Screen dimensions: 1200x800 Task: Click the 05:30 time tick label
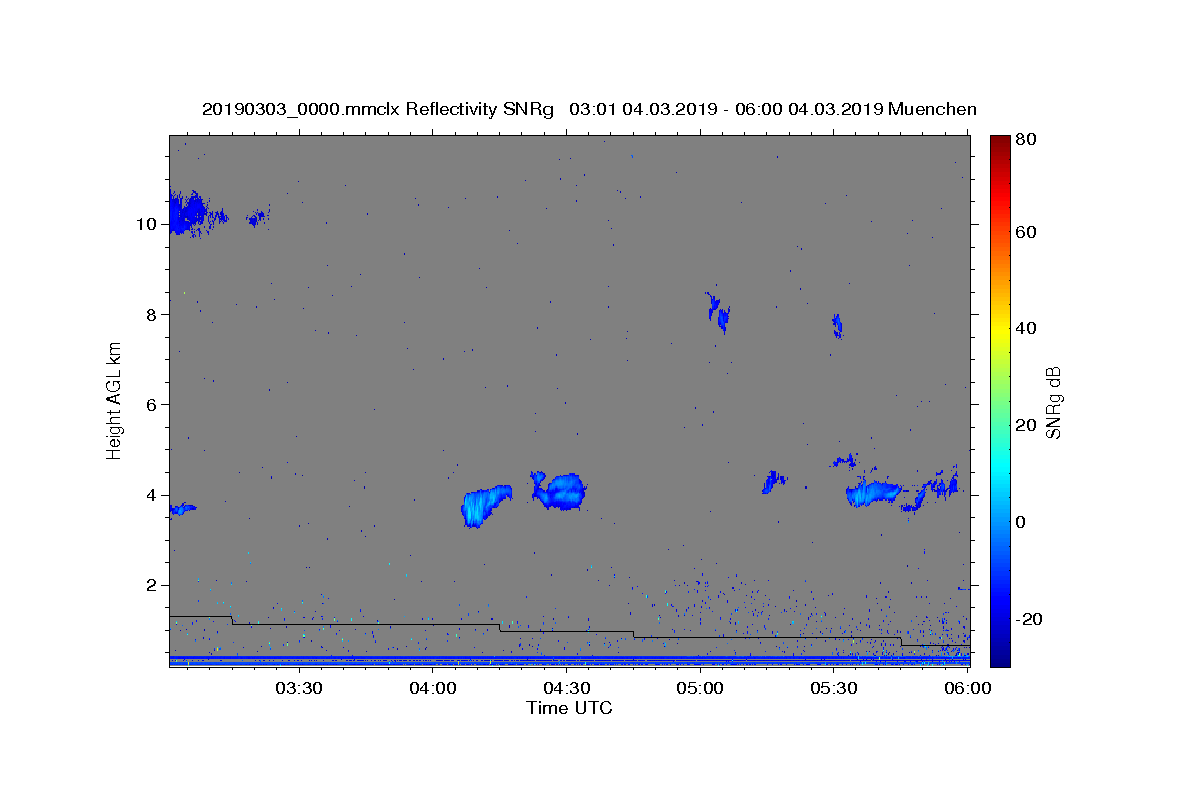(x=834, y=688)
